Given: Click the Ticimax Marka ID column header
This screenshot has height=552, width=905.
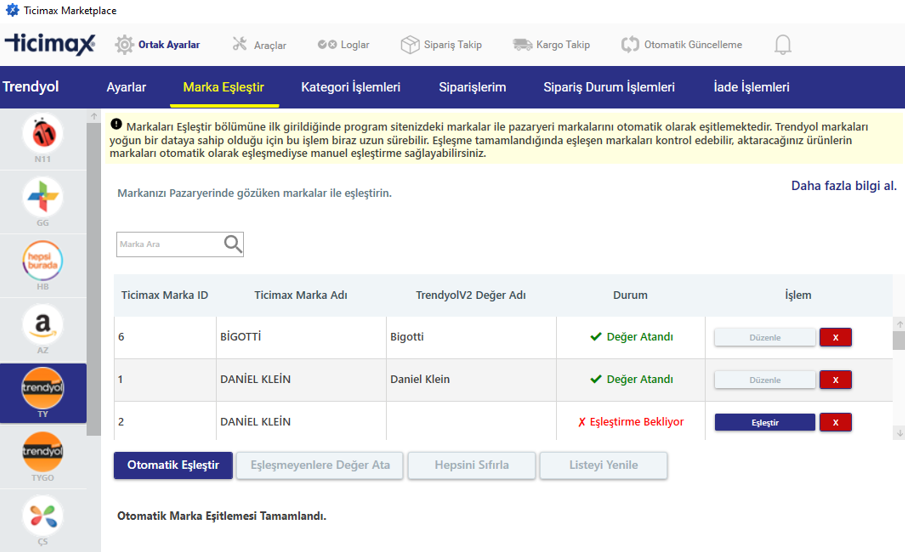Looking at the screenshot, I should (164, 295).
